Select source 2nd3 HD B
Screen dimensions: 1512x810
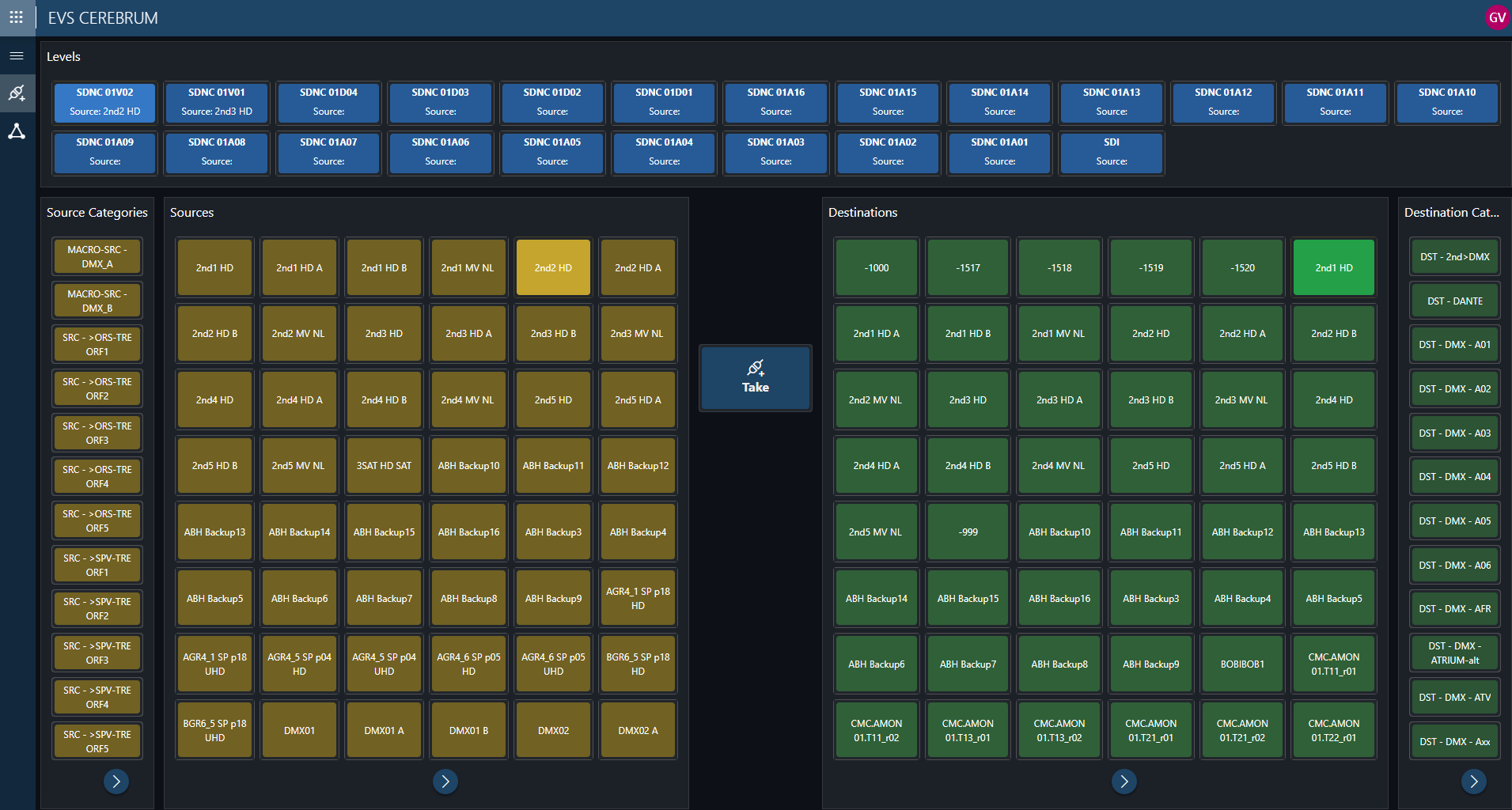[553, 333]
